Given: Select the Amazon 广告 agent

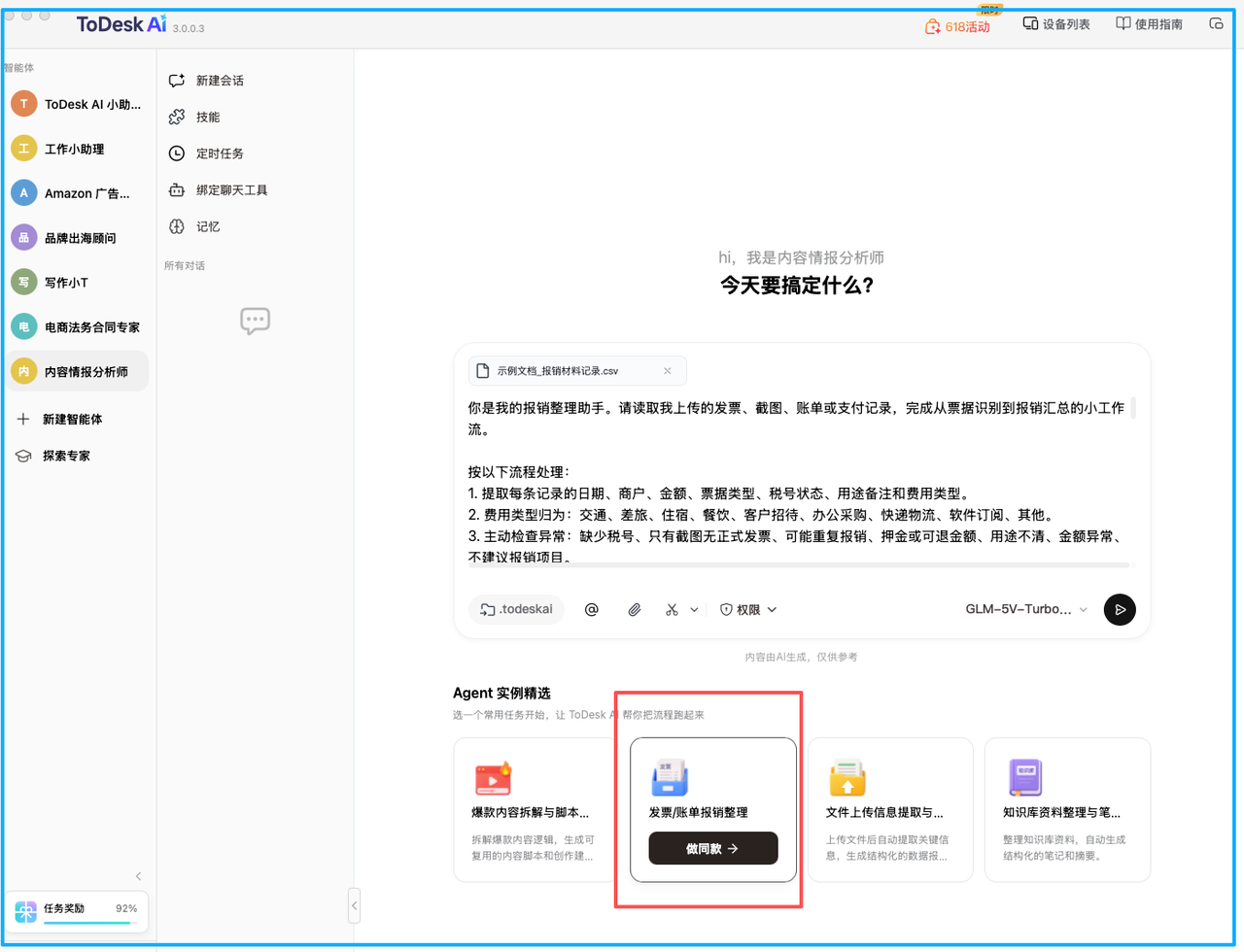Looking at the screenshot, I should [x=78, y=193].
